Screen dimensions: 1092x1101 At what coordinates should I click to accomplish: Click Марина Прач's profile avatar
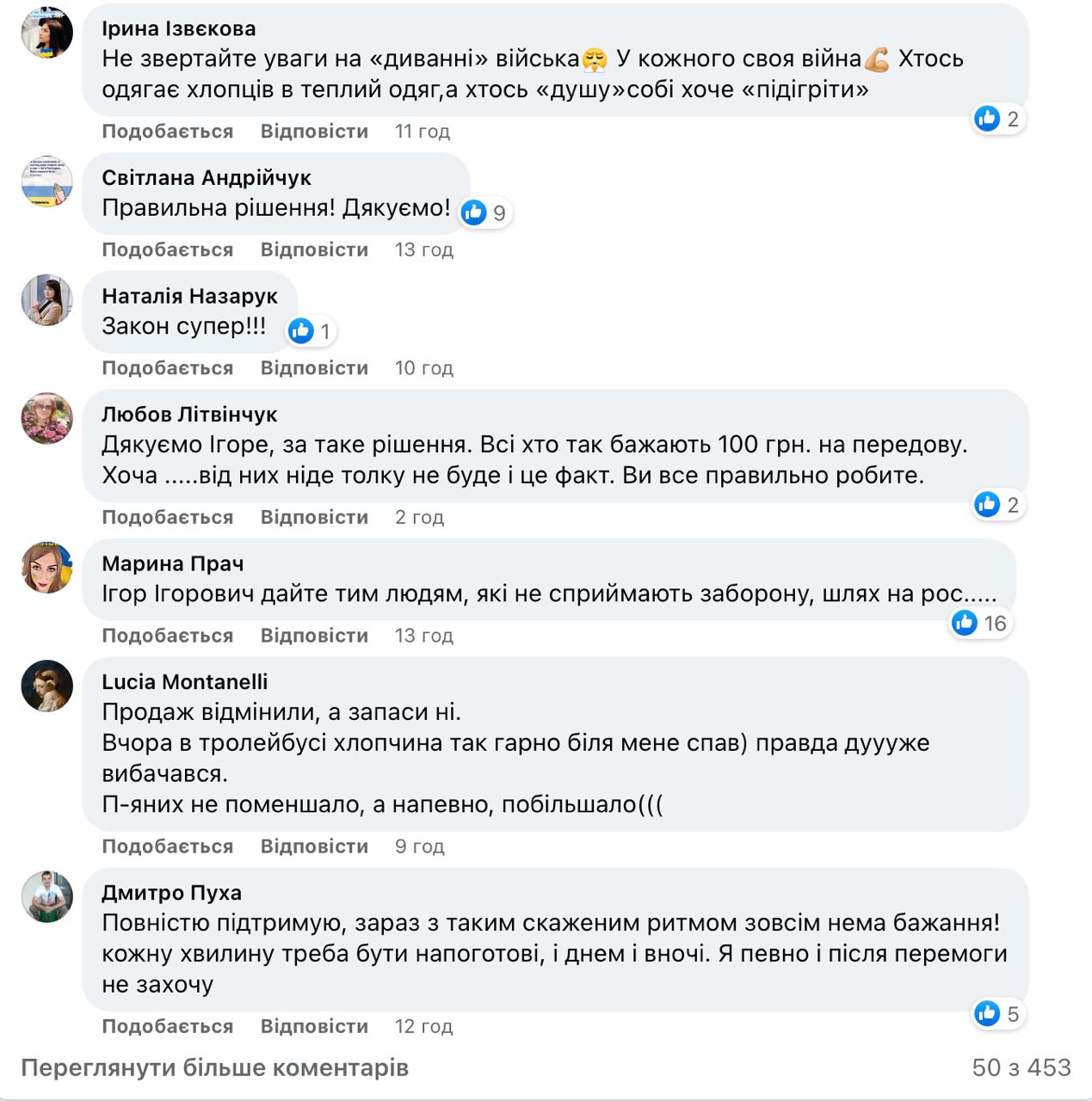click(x=47, y=568)
